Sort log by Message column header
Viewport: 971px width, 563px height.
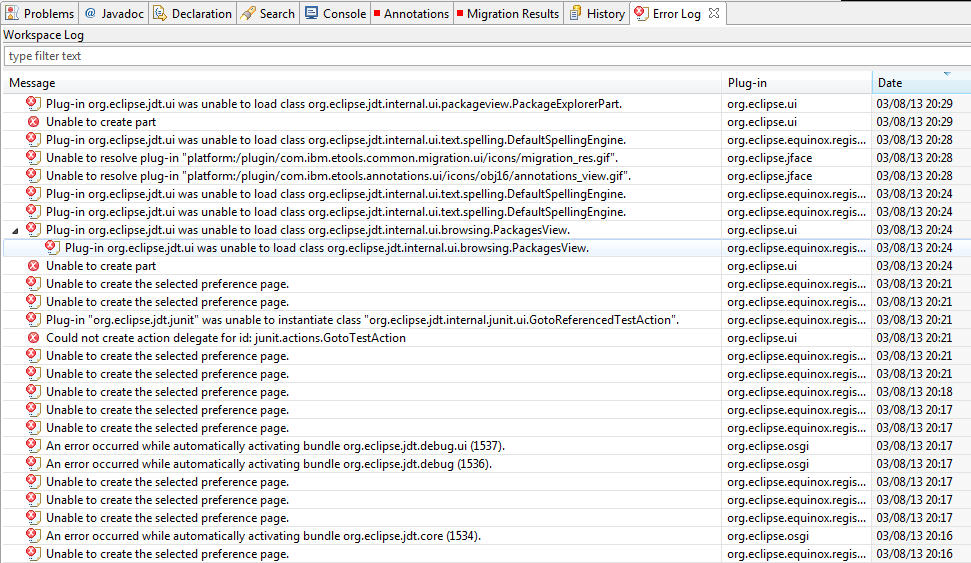click(362, 83)
